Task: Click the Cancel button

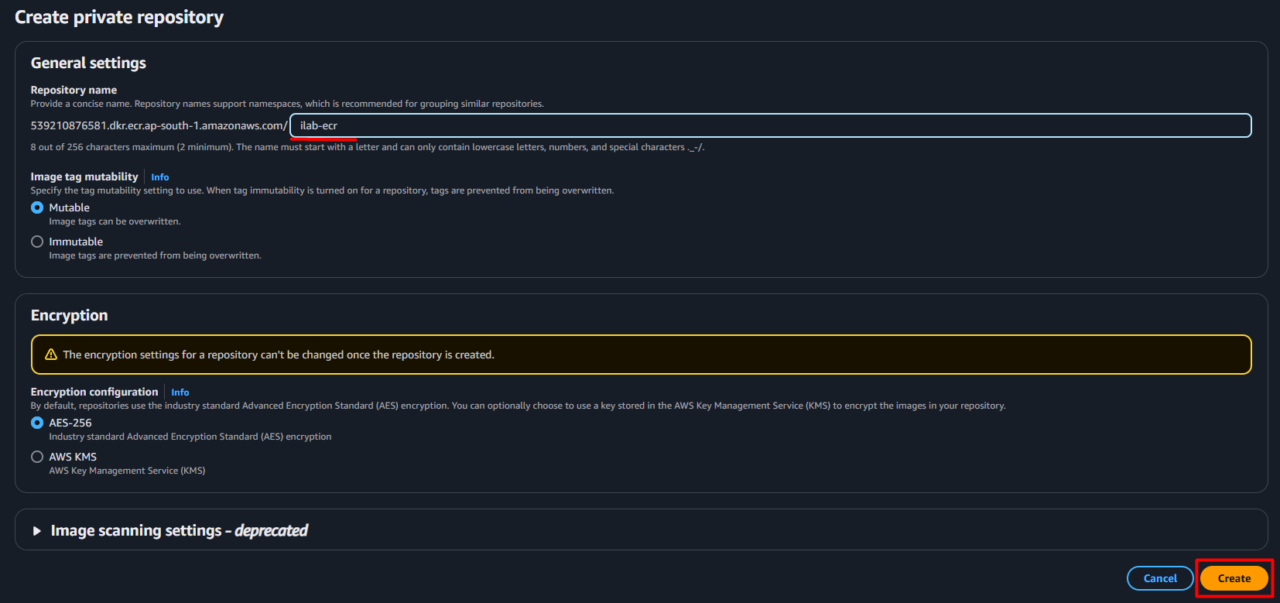Action: point(1159,578)
